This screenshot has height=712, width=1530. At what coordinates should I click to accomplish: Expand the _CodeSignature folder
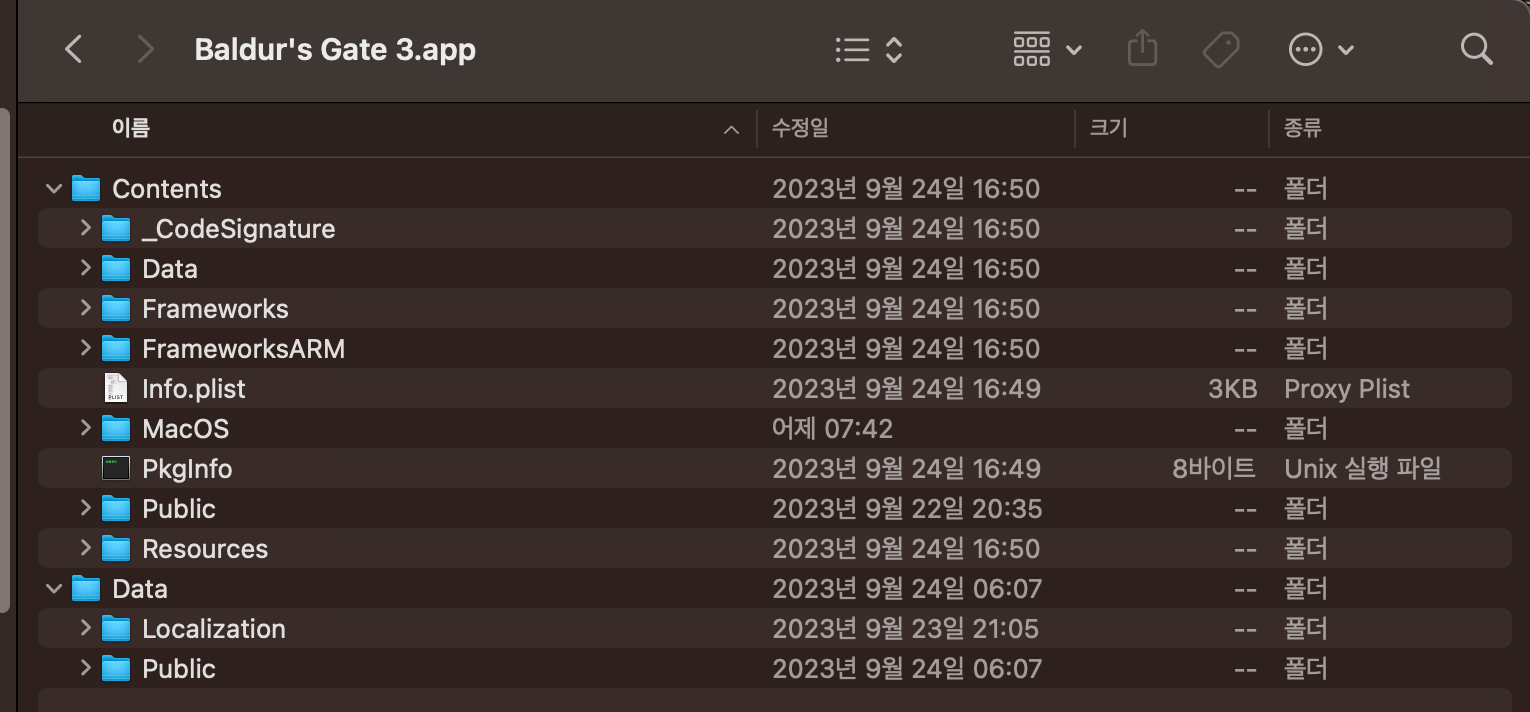85,228
